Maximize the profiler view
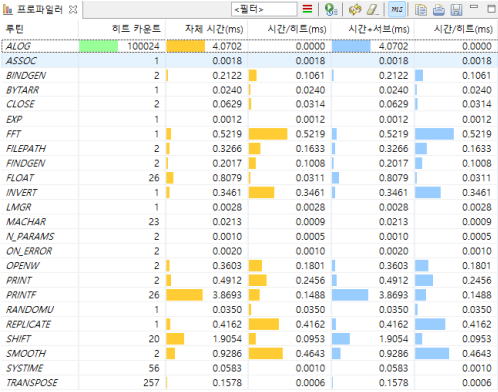This screenshot has width=498, height=392. [x=491, y=8]
